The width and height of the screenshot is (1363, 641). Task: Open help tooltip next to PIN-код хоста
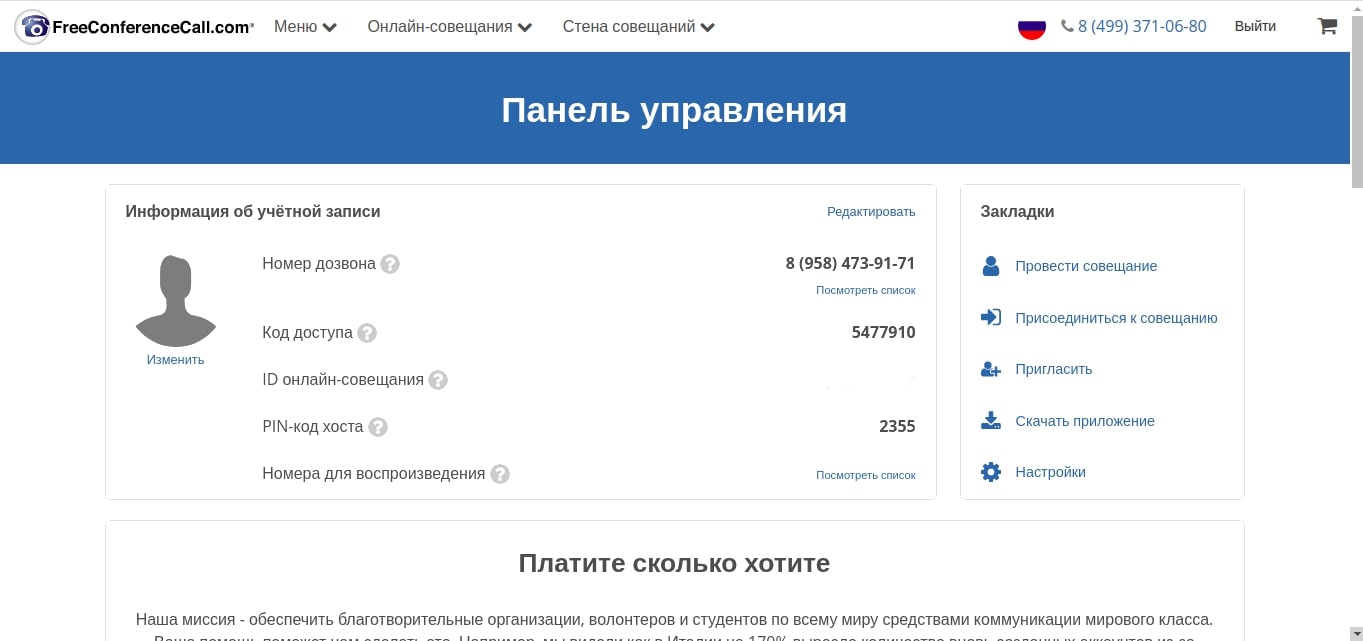pyautogui.click(x=378, y=427)
